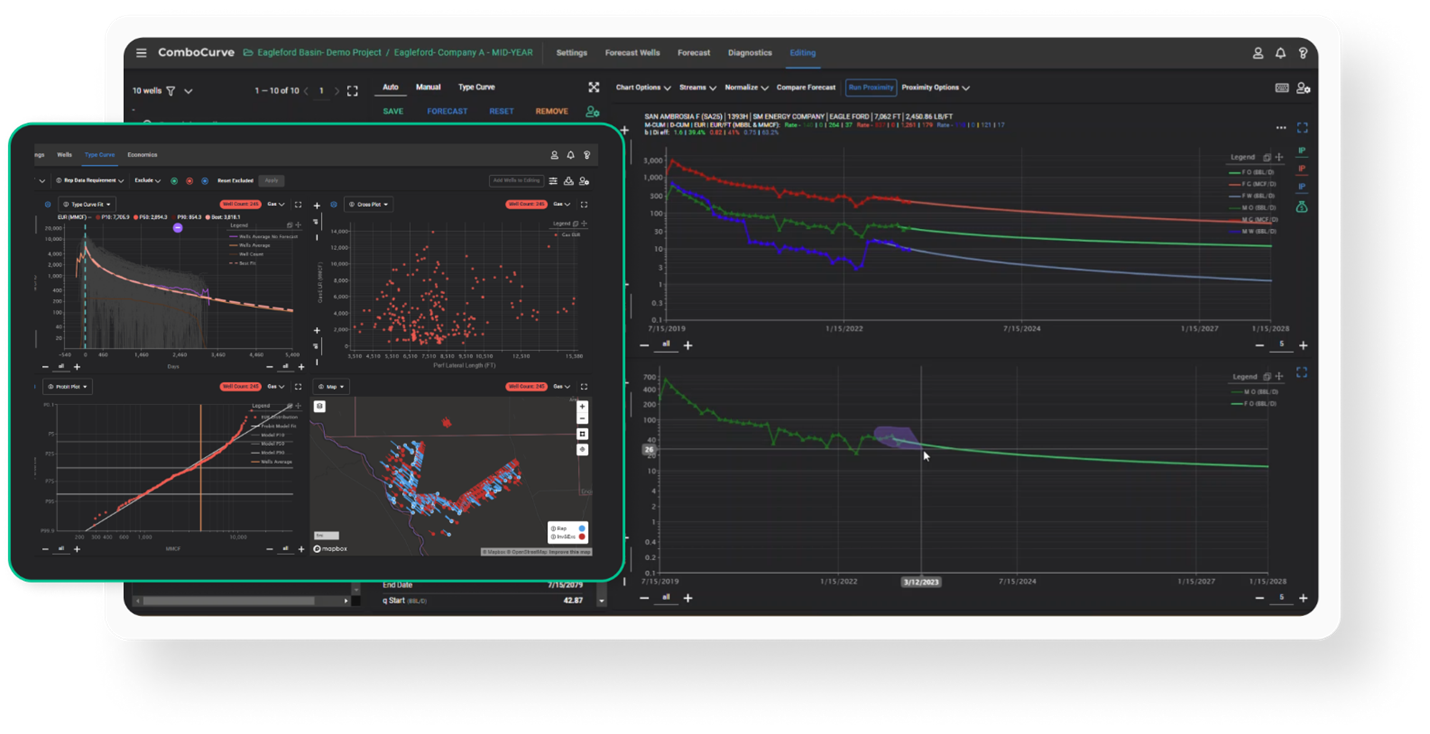
Task: Open the help question mark icon
Action: click(x=1303, y=53)
